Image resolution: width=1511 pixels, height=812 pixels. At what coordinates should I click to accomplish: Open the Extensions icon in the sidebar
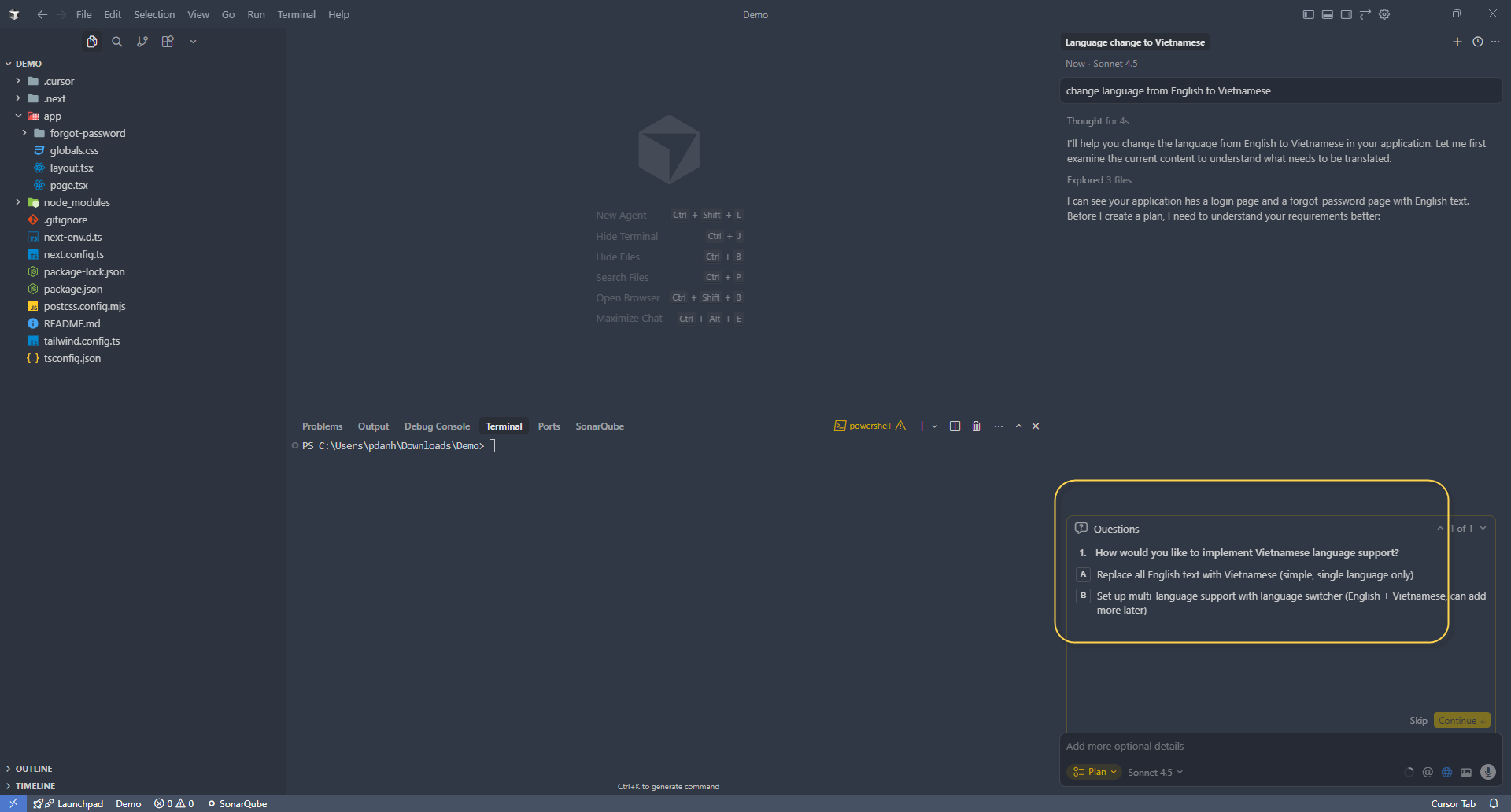click(x=167, y=42)
